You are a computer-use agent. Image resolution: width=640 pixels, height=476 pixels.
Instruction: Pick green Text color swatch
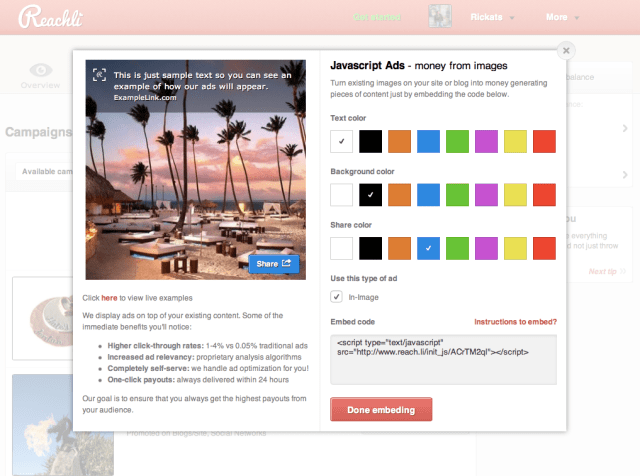point(458,141)
